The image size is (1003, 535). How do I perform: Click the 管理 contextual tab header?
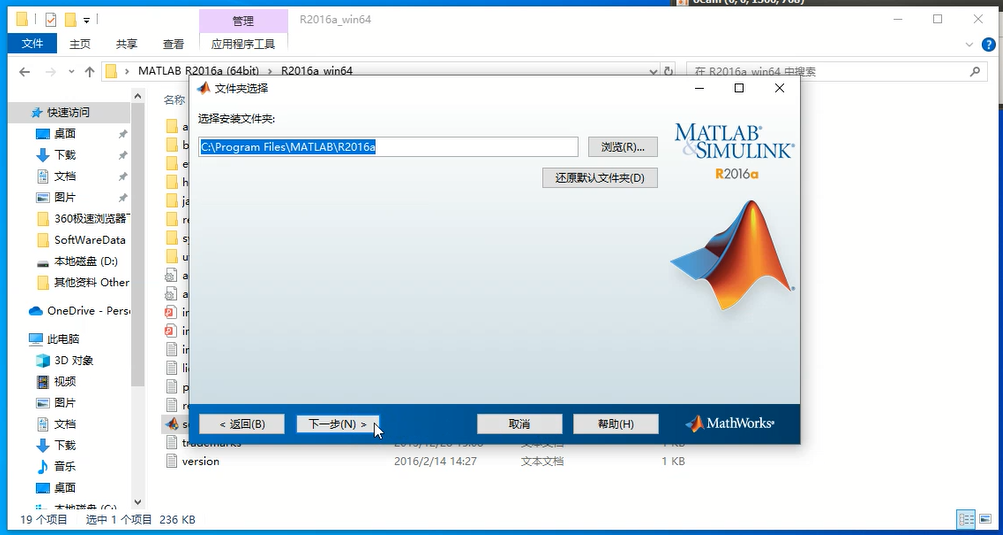click(x=243, y=20)
